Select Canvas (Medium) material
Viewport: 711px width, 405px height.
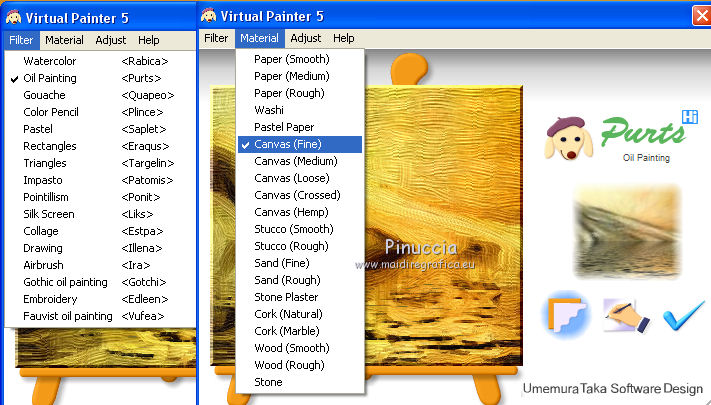coord(300,161)
